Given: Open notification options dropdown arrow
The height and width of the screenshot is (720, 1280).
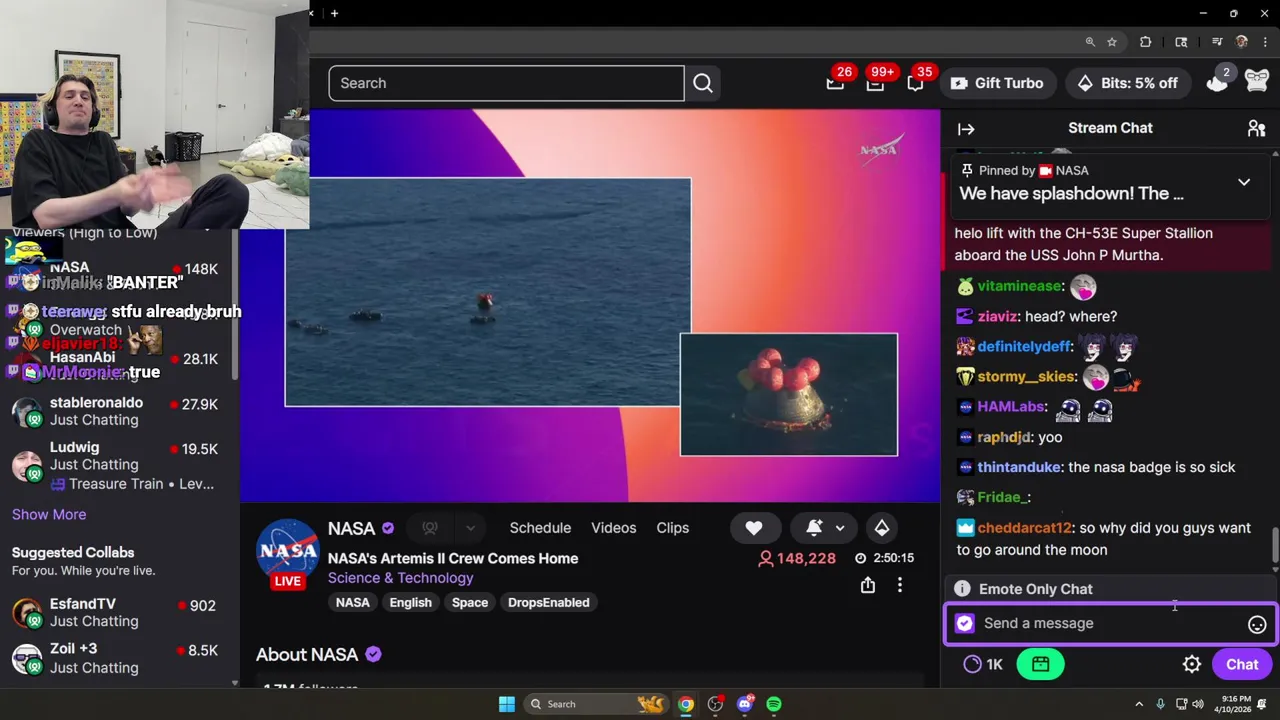Looking at the screenshot, I should click(x=840, y=528).
